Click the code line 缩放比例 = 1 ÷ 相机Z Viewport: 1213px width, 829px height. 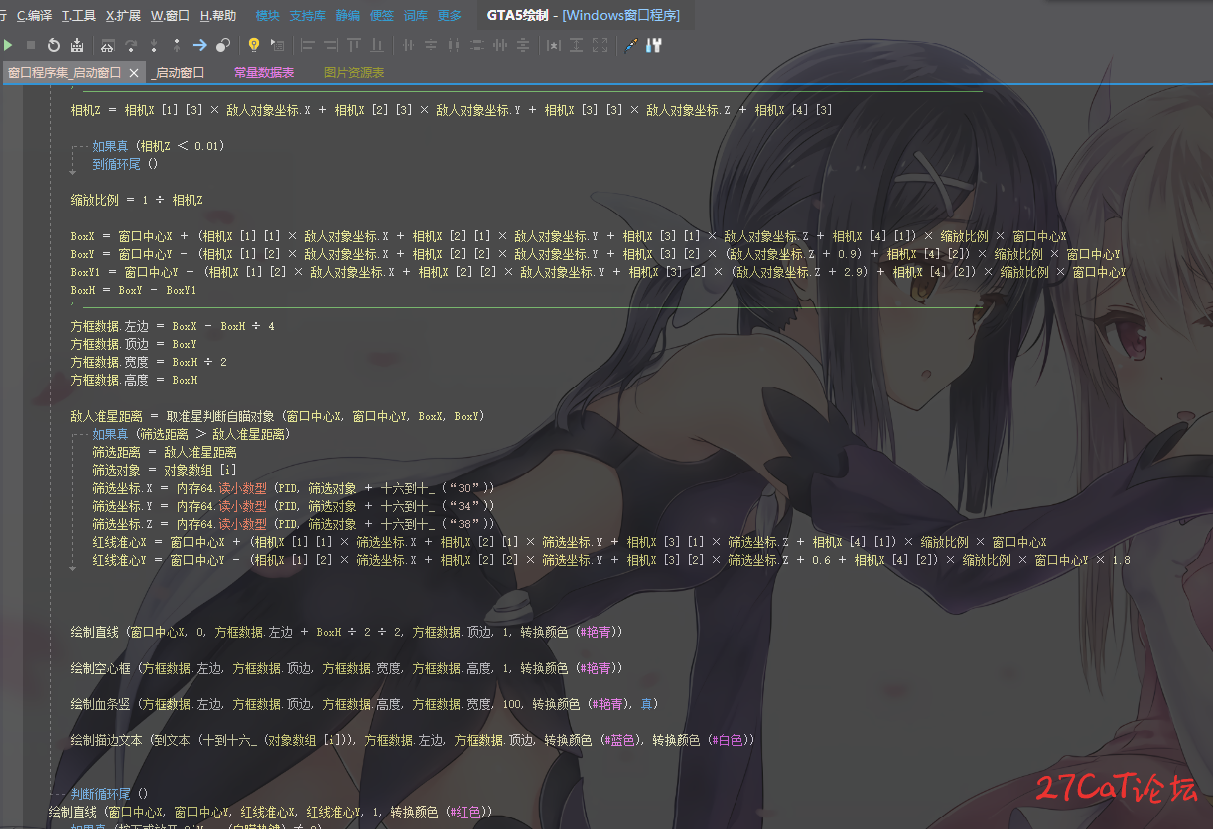137,200
